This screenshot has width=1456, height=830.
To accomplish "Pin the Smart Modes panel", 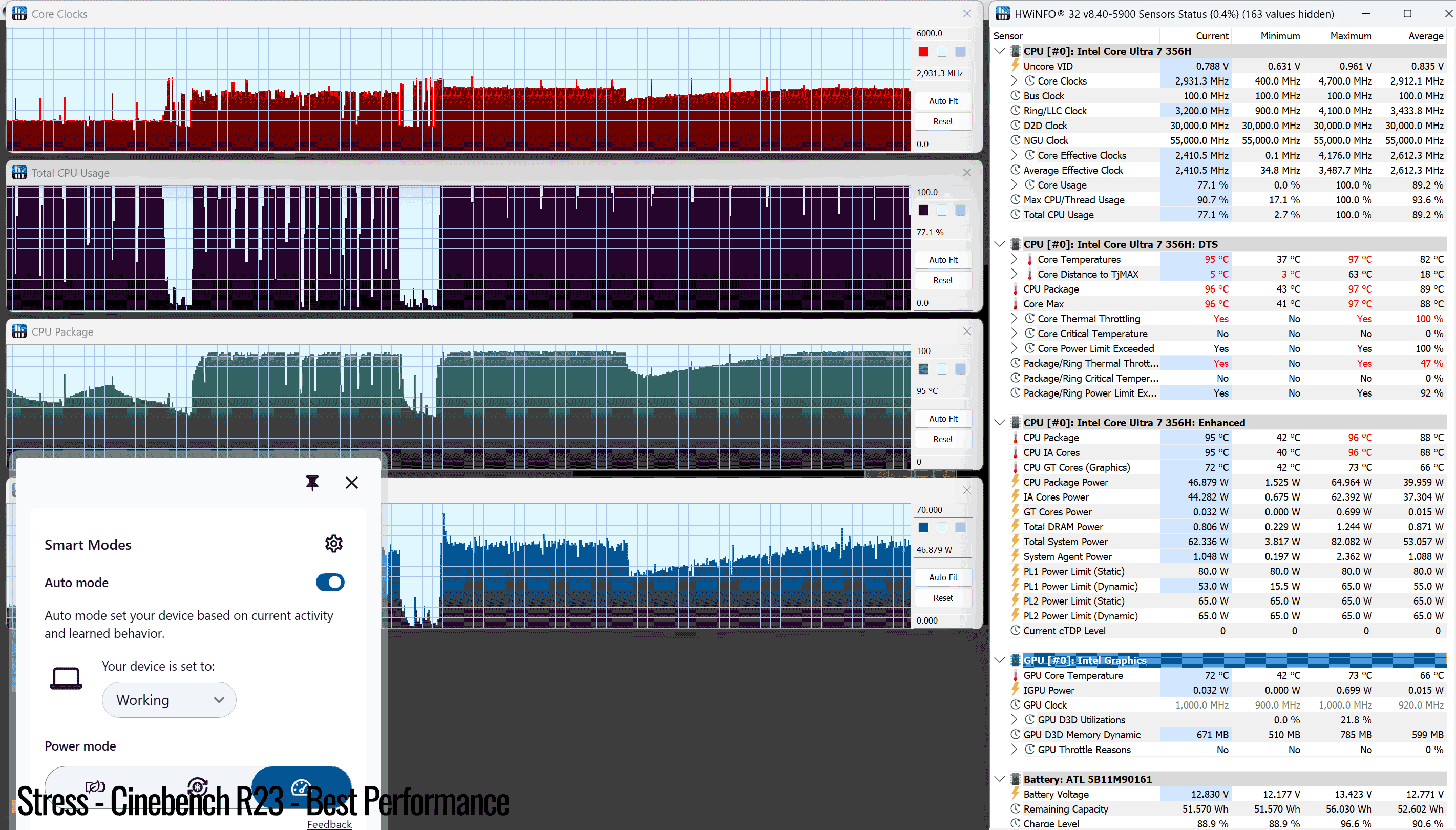I will click(x=312, y=483).
